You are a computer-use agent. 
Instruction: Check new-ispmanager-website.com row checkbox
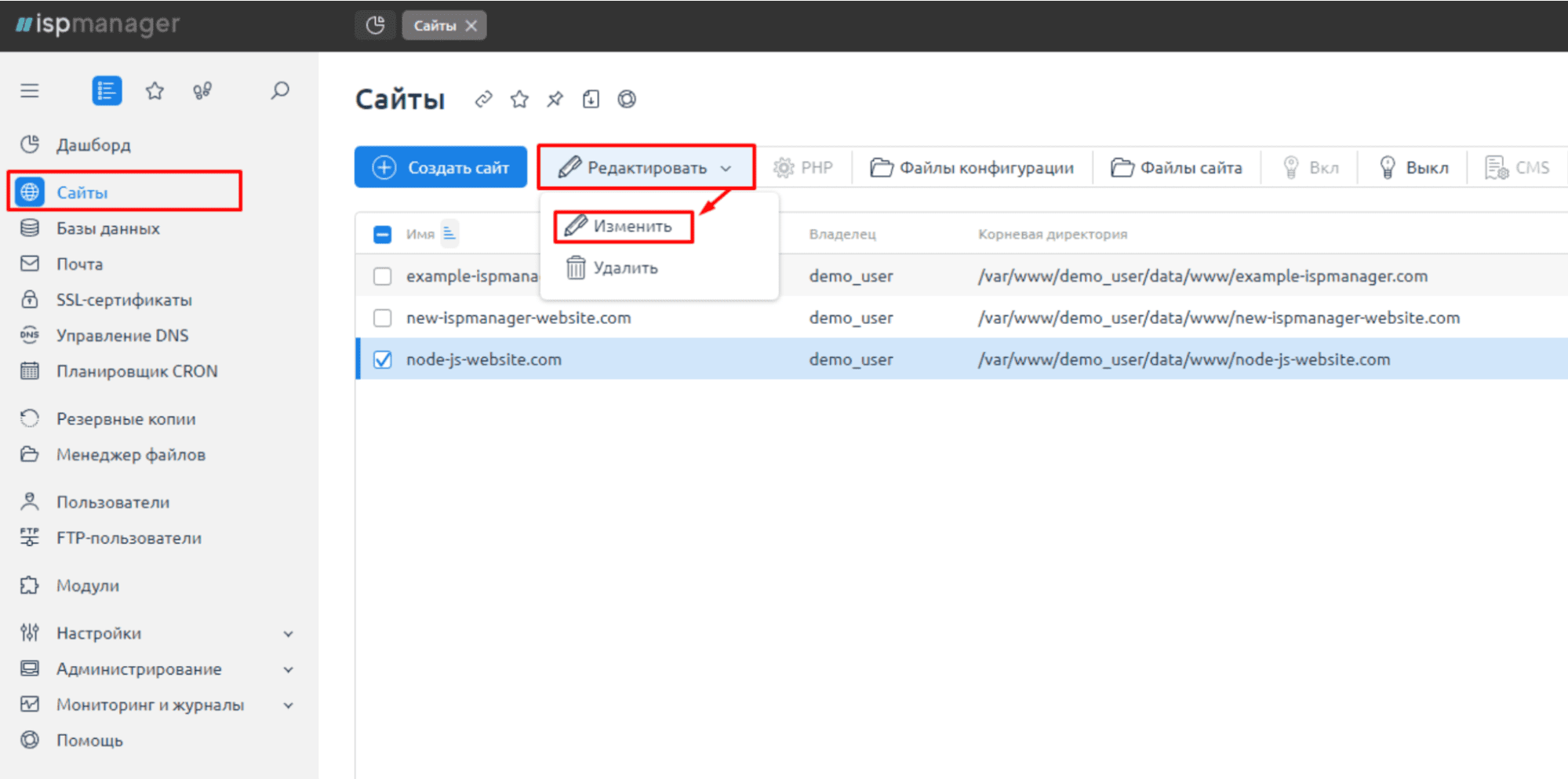click(x=383, y=318)
